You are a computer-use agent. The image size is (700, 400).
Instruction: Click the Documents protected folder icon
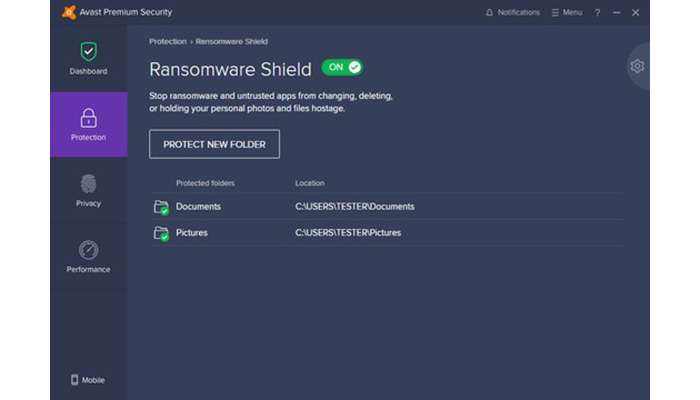161,207
